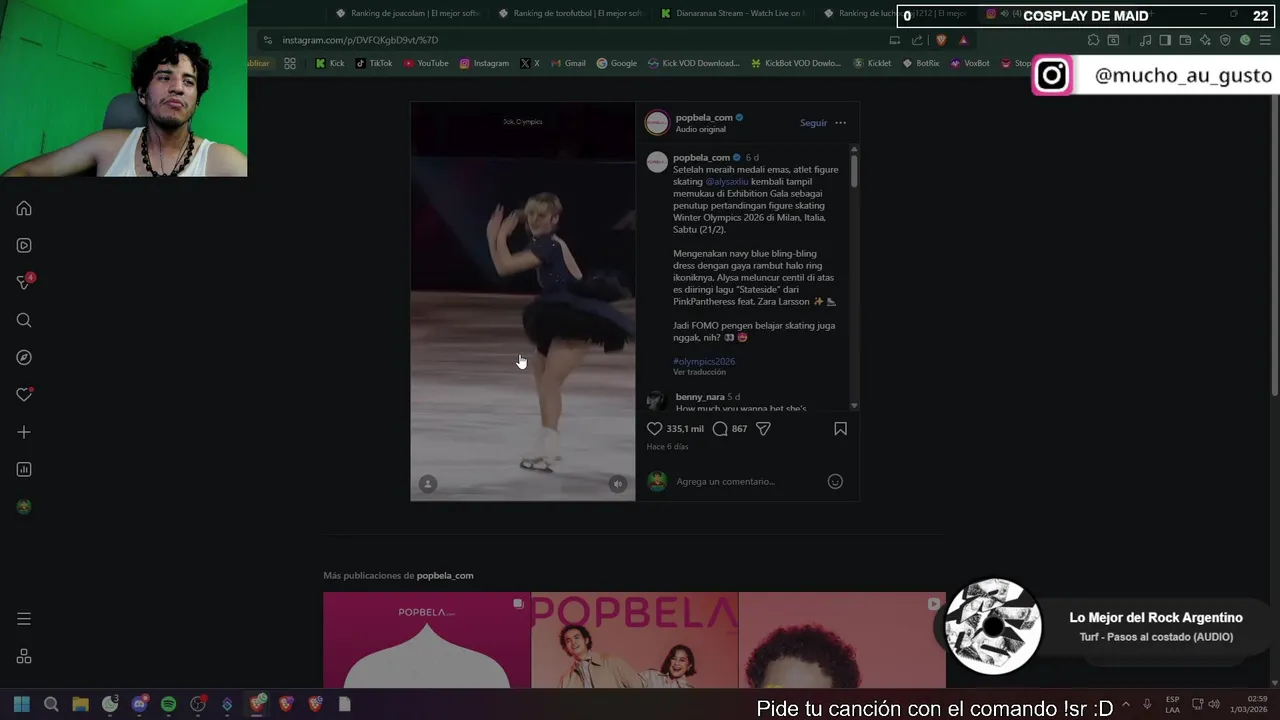Viewport: 1280px width, 720px height.
Task: Open the post's three-dot options menu
Action: pyautogui.click(x=840, y=123)
